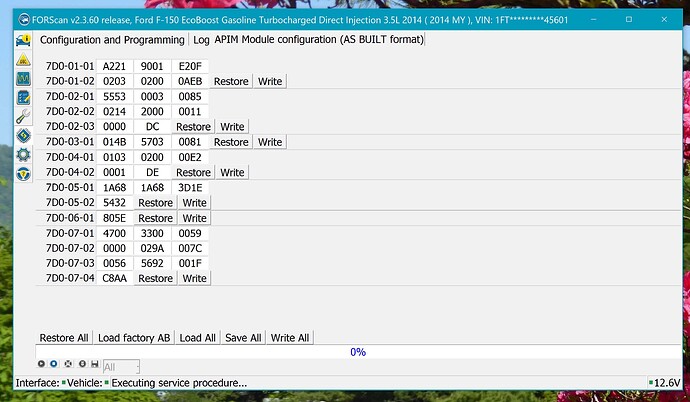Open the vehicle information sidebar icon
The image size is (690, 402).
click(x=23, y=40)
